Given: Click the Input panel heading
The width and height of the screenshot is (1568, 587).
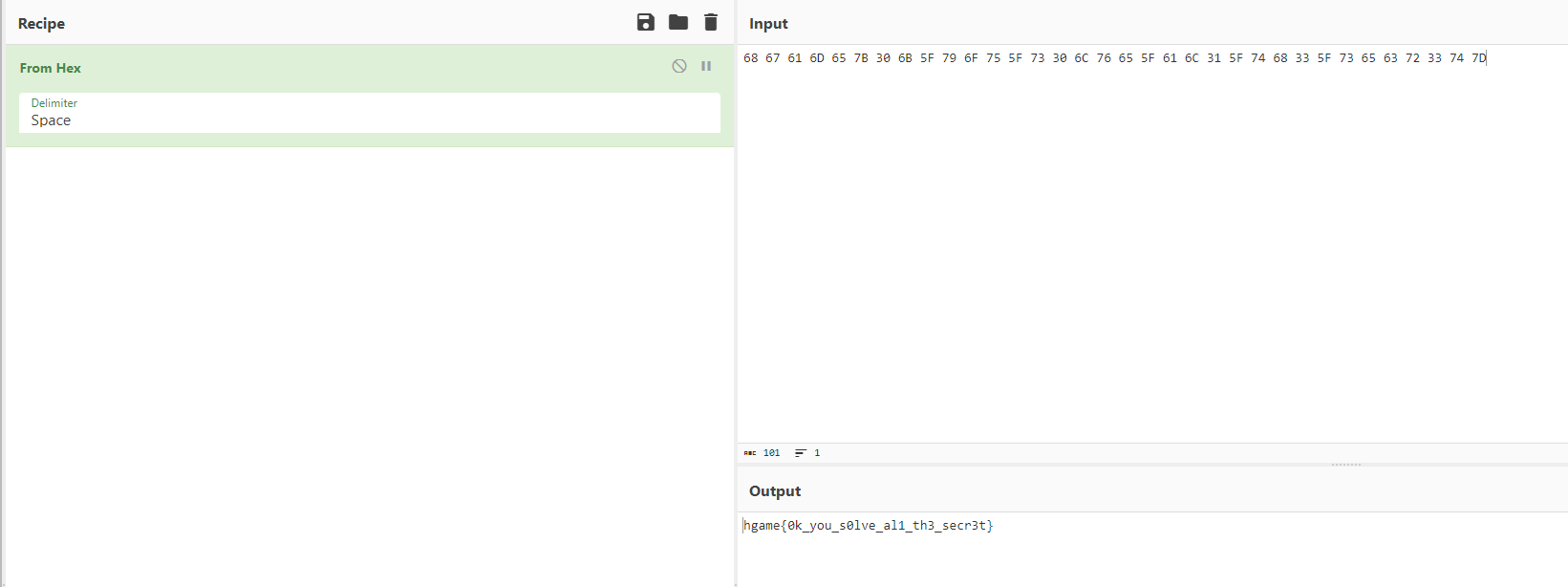Looking at the screenshot, I should pyautogui.click(x=768, y=24).
